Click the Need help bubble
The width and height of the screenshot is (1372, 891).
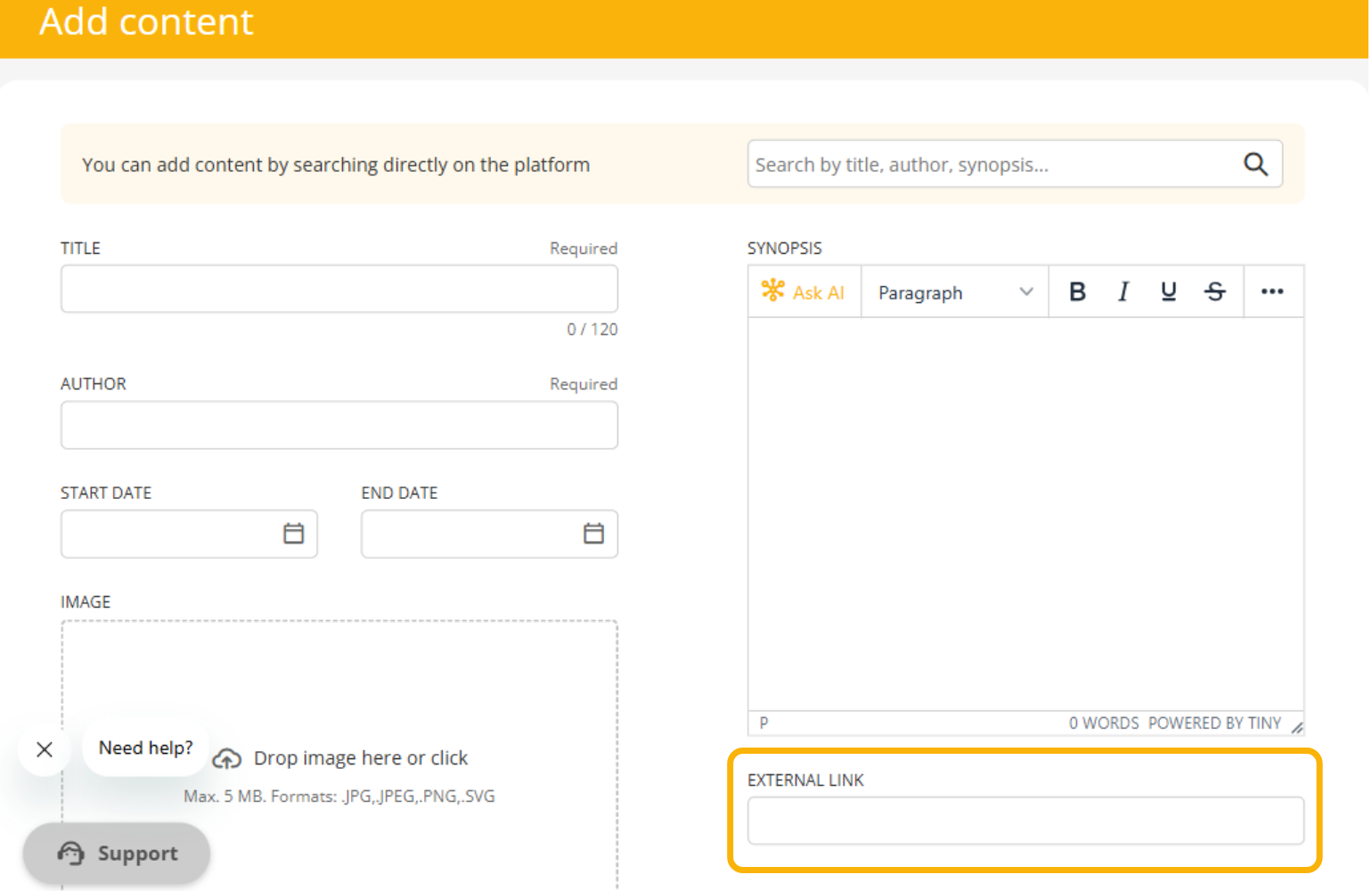click(145, 748)
